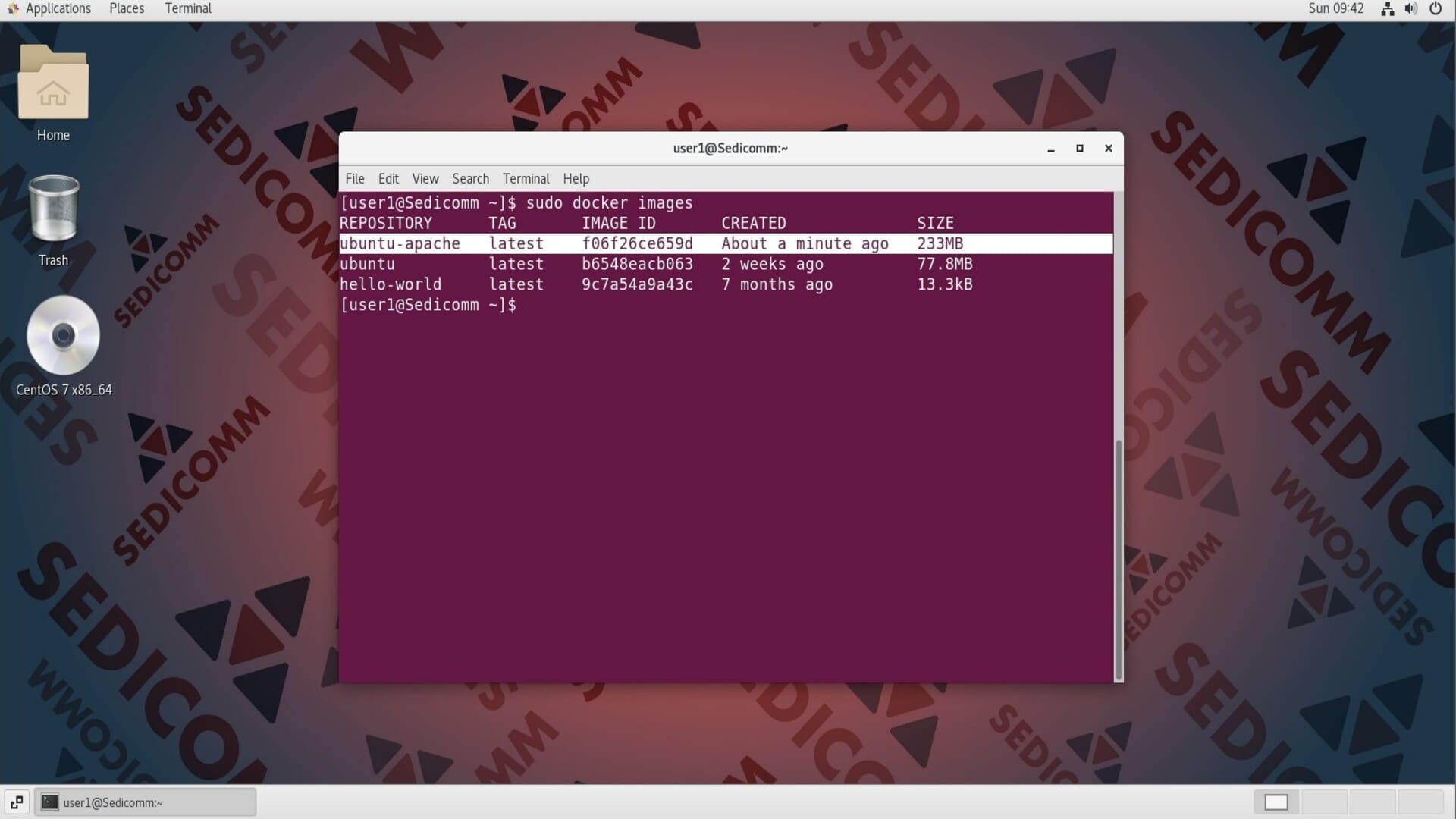Open the Places menu

coord(126,8)
